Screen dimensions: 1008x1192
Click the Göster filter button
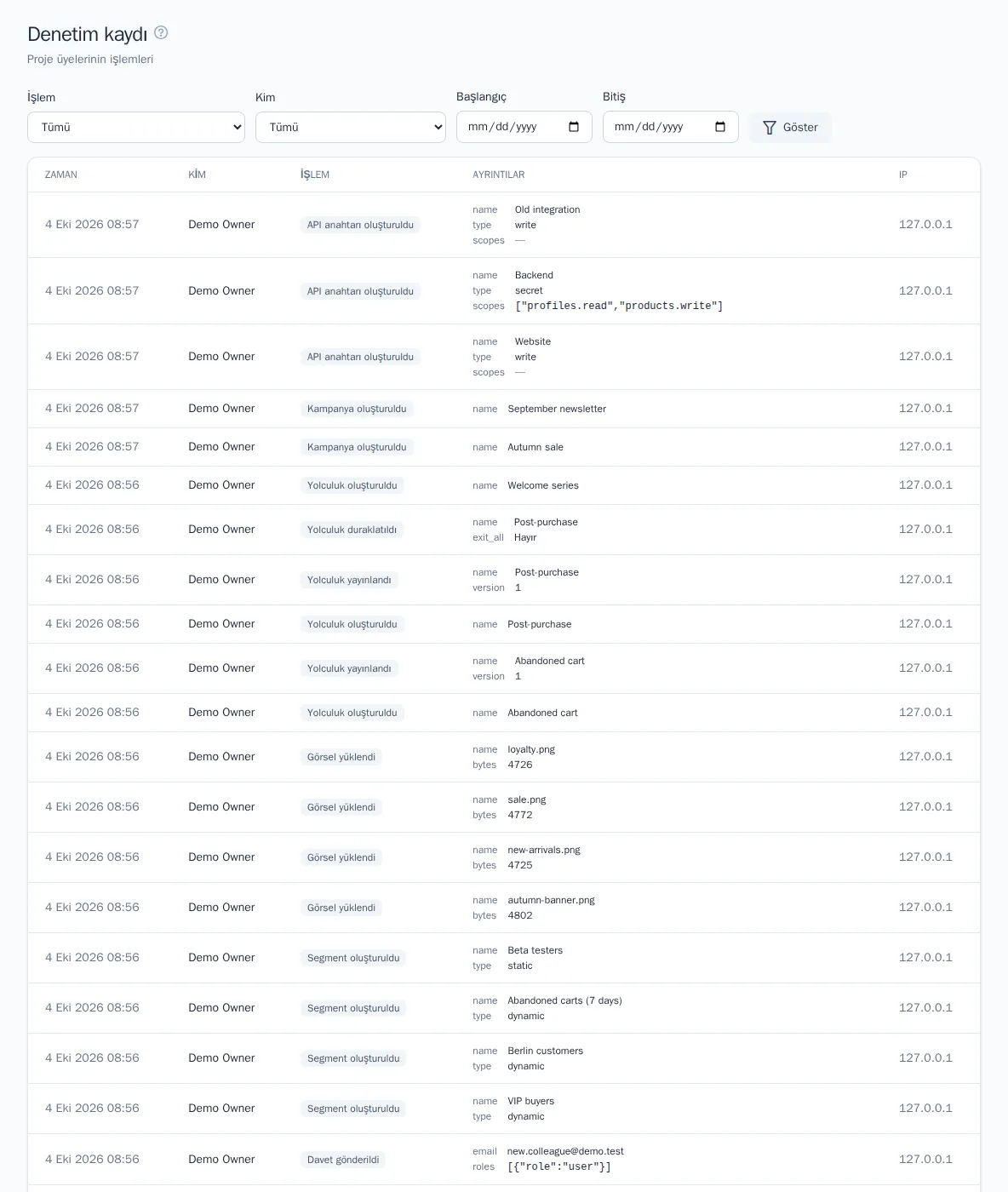(x=790, y=128)
